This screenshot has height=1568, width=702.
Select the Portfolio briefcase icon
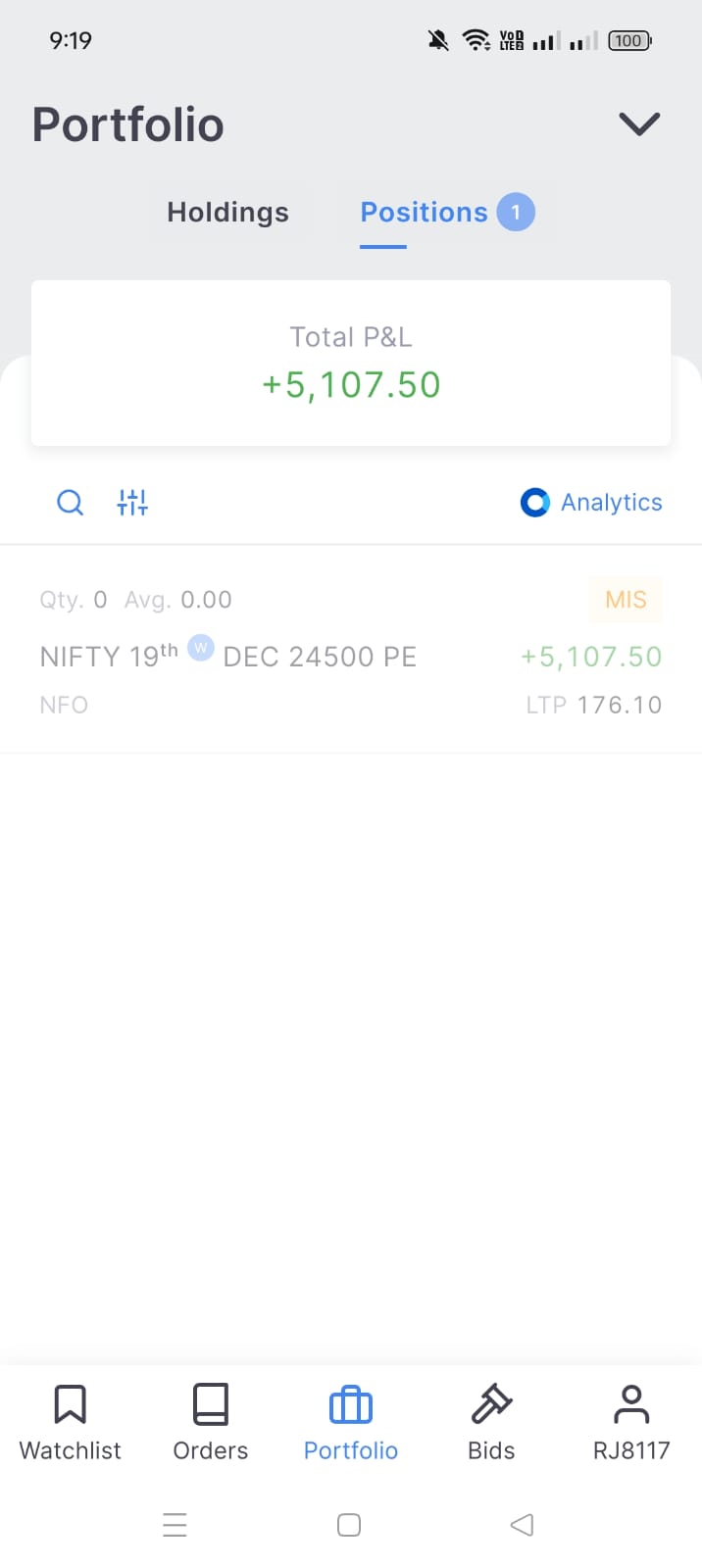tap(350, 1405)
